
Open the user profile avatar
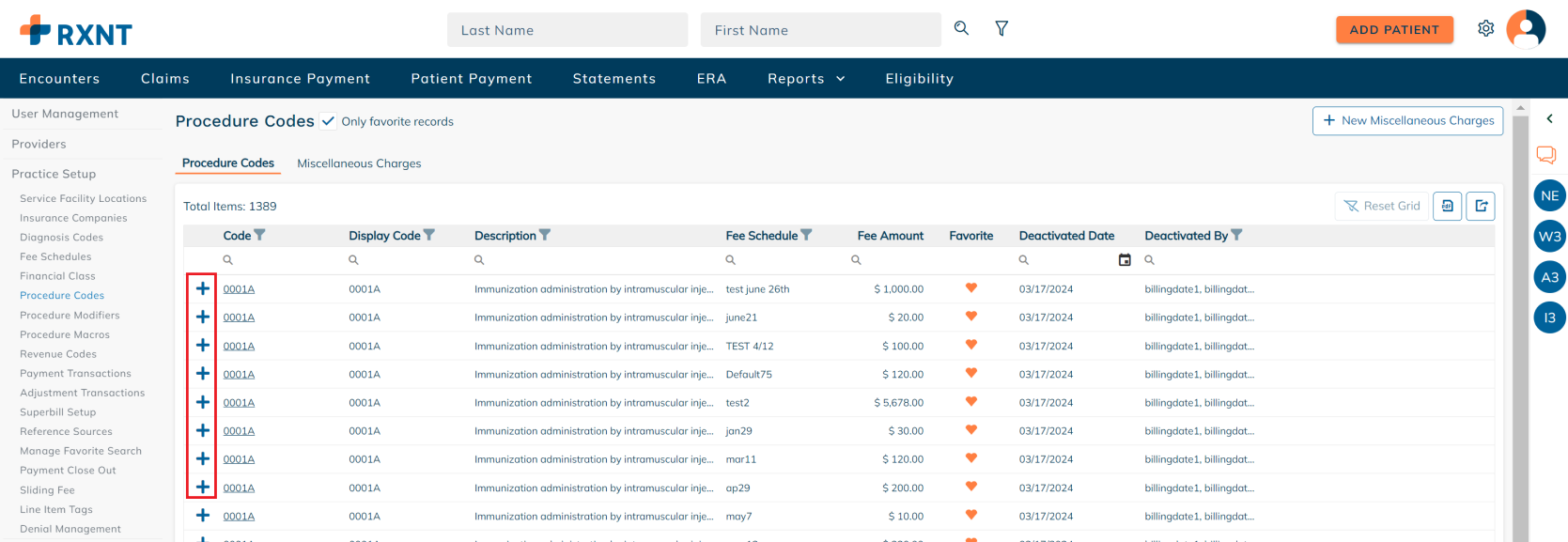[1526, 29]
